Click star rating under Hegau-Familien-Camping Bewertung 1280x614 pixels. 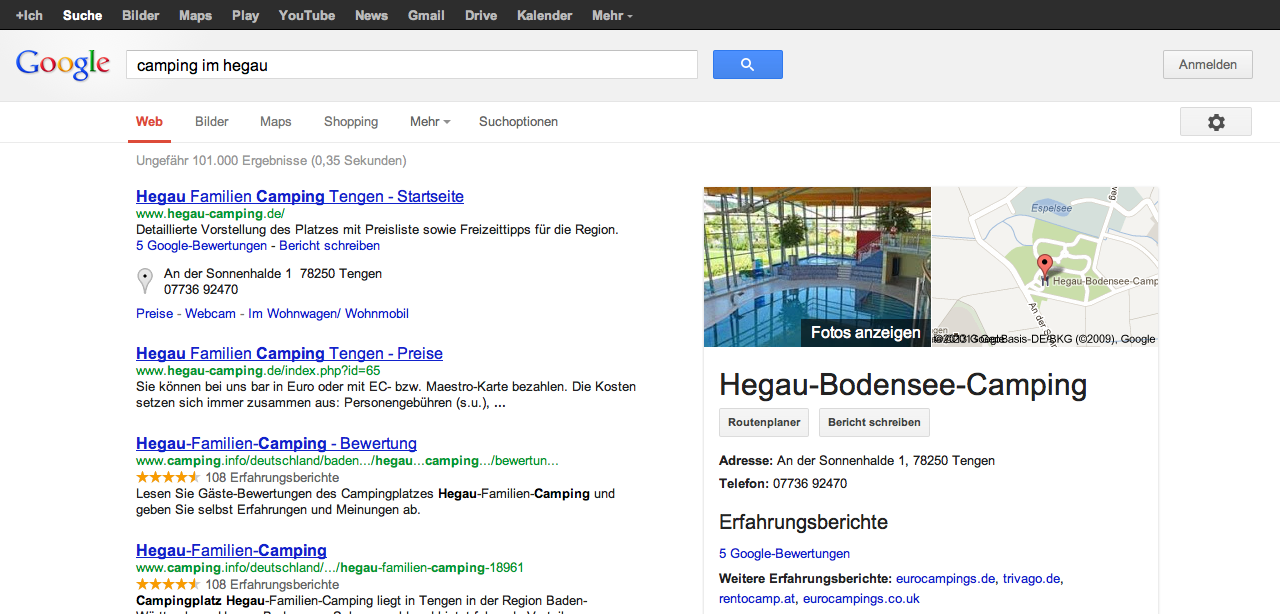168,477
